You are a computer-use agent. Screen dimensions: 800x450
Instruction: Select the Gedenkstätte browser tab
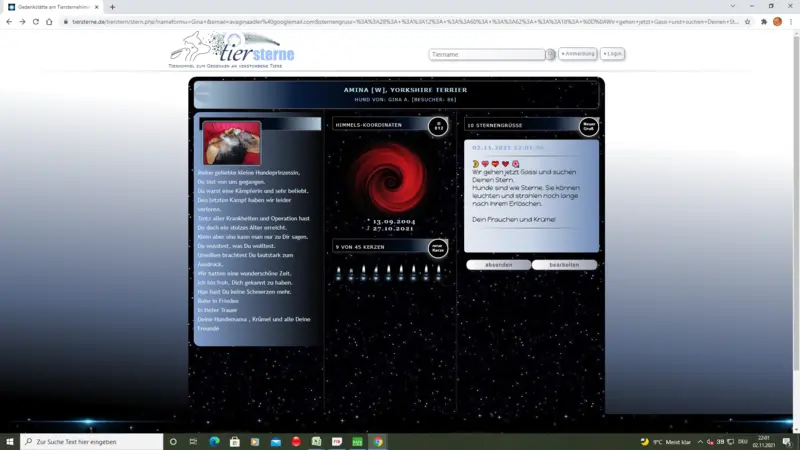tap(53, 7)
